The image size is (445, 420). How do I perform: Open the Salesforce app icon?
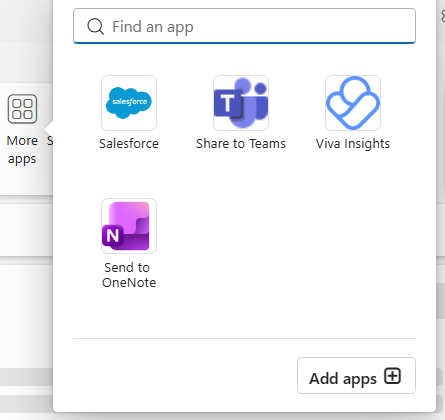[129, 103]
